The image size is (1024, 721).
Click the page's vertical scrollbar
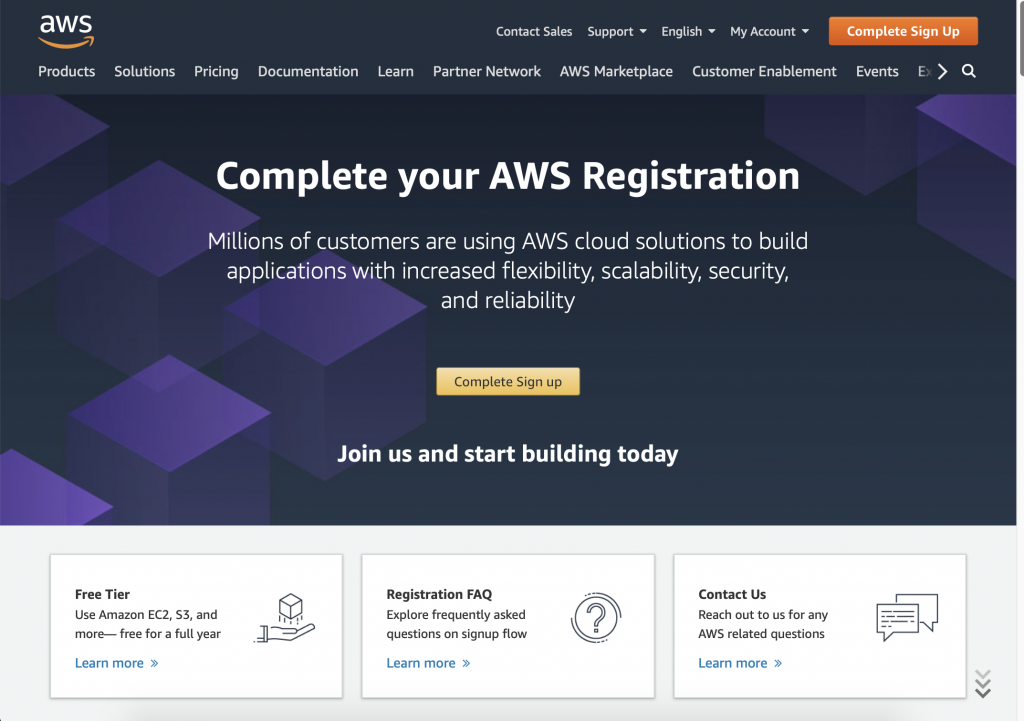(x=1020, y=300)
